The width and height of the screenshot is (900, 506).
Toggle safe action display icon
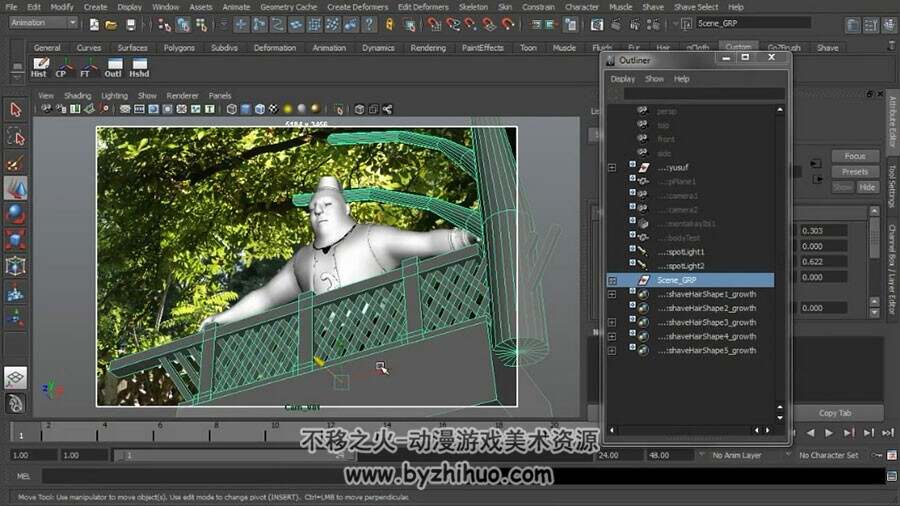(x=195, y=109)
